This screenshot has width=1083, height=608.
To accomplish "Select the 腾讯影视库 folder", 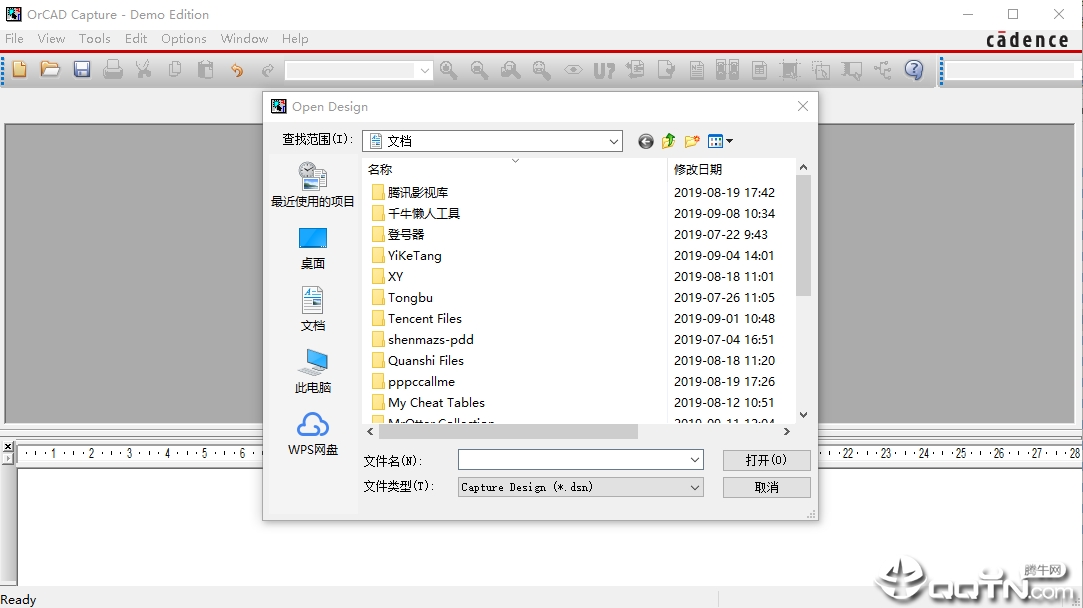I will (x=410, y=192).
